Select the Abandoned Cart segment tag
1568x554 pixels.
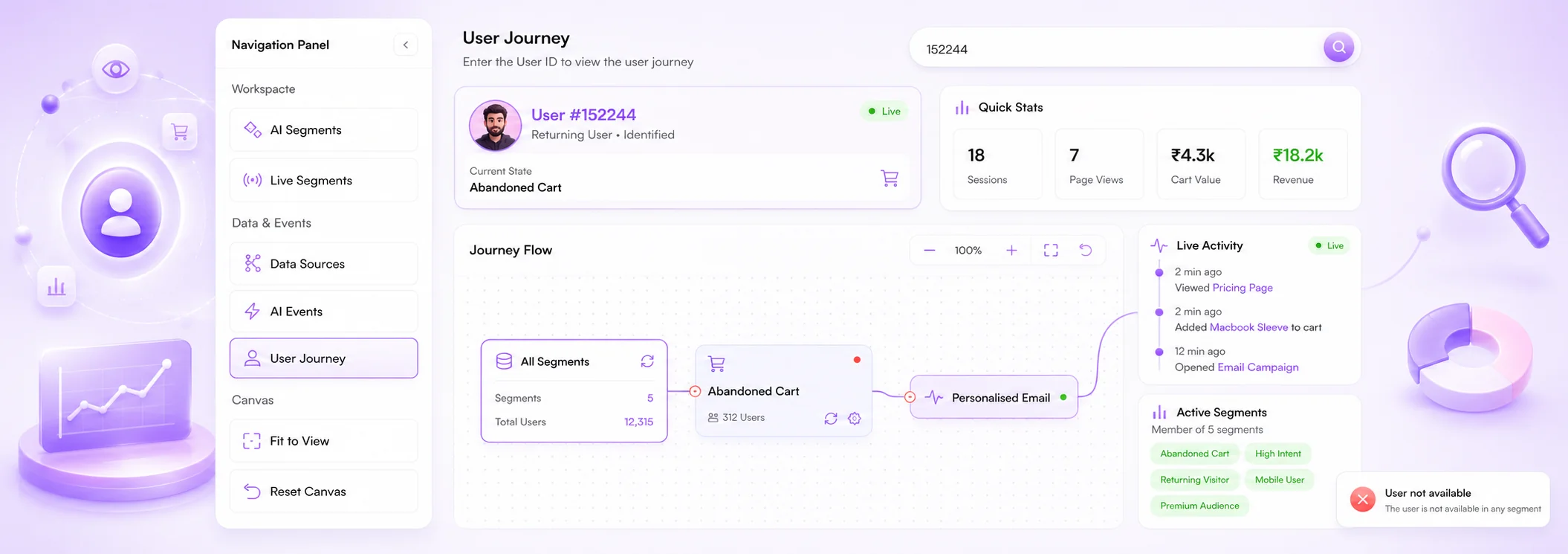1194,454
